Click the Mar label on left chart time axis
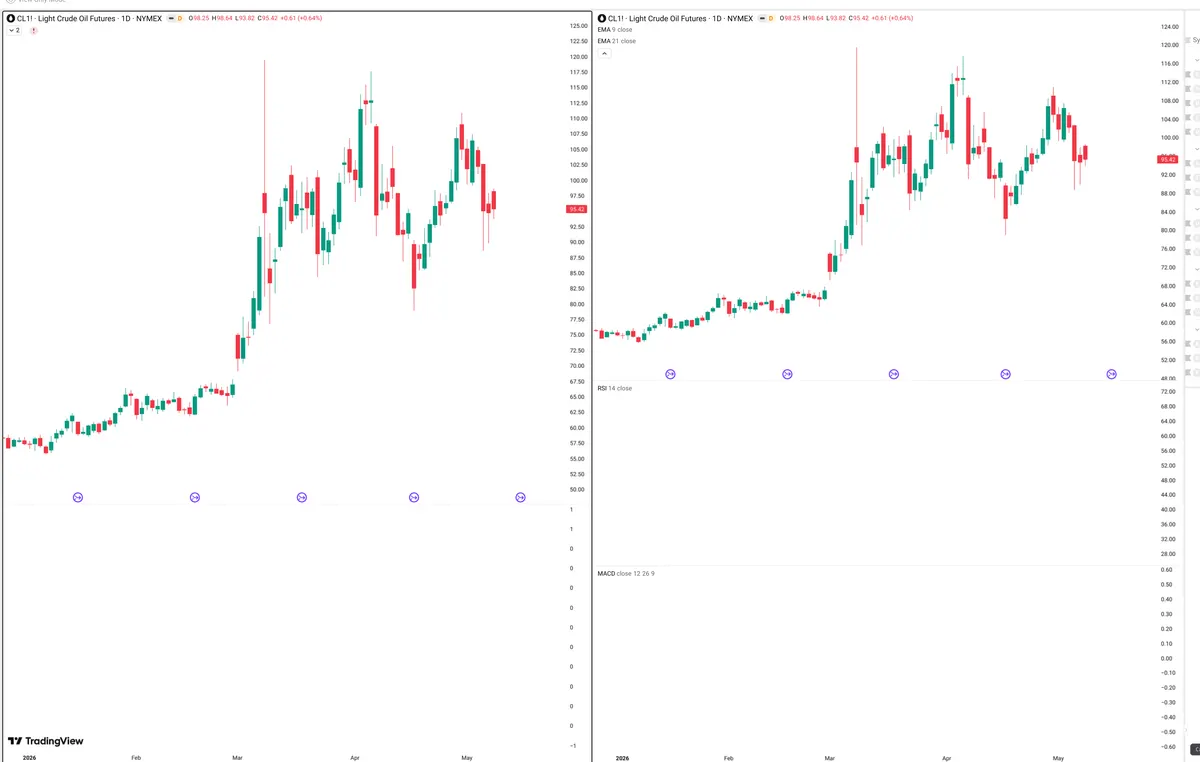 [237, 758]
